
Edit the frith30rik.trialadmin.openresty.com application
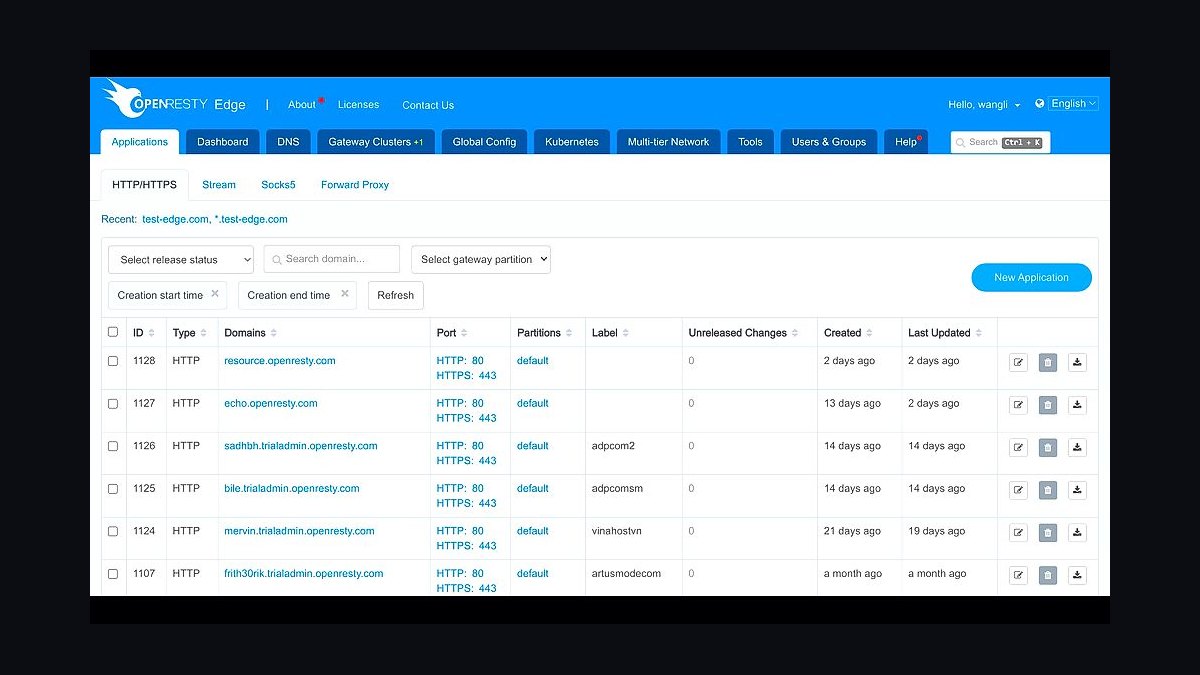point(1018,575)
